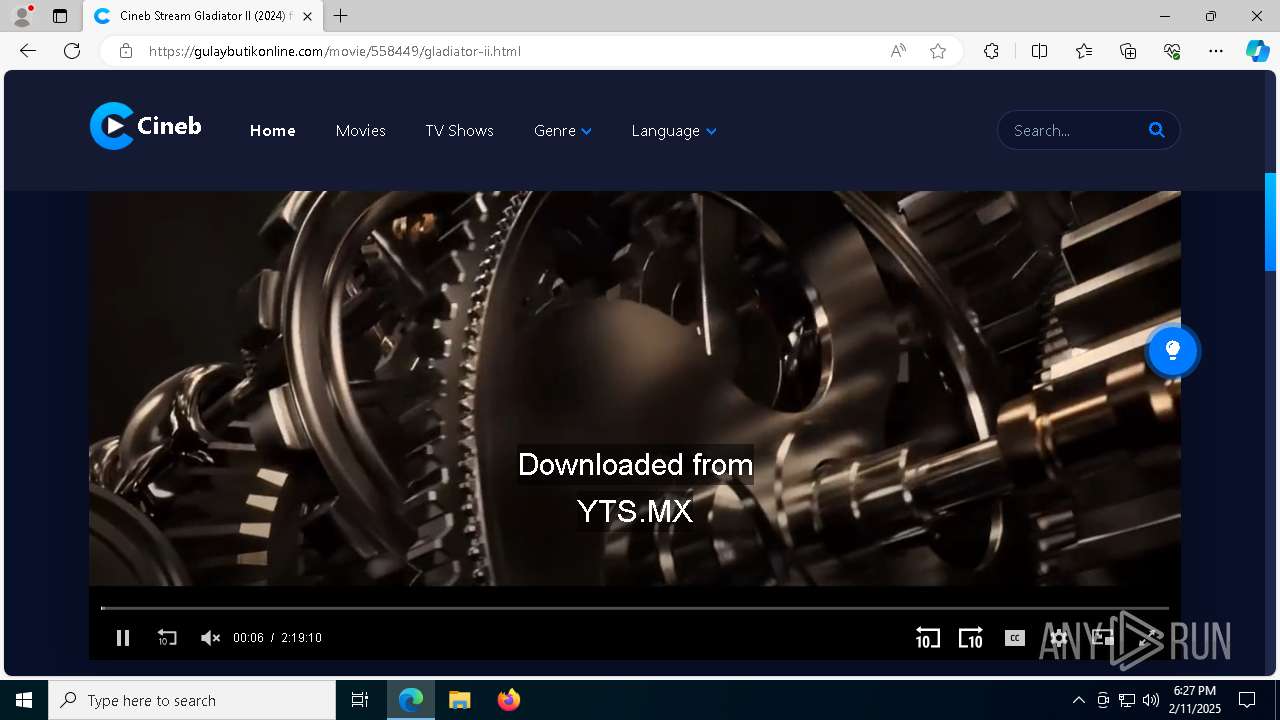Viewport: 1280px width, 720px height.
Task: Open system volume tray icon
Action: [x=1151, y=700]
